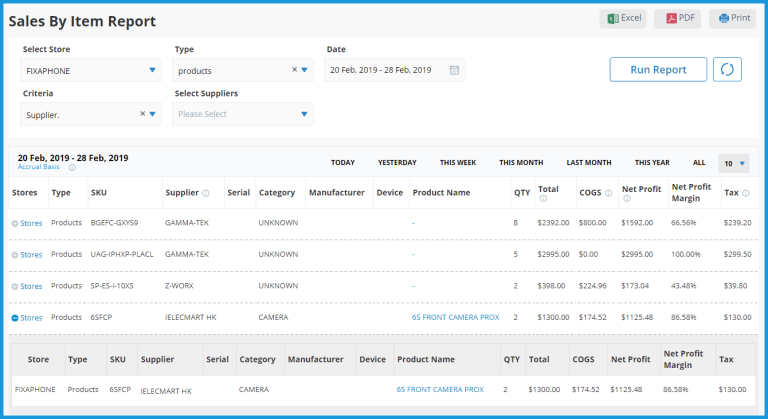
Task: Click Category column header in main table
Action: click(277, 193)
